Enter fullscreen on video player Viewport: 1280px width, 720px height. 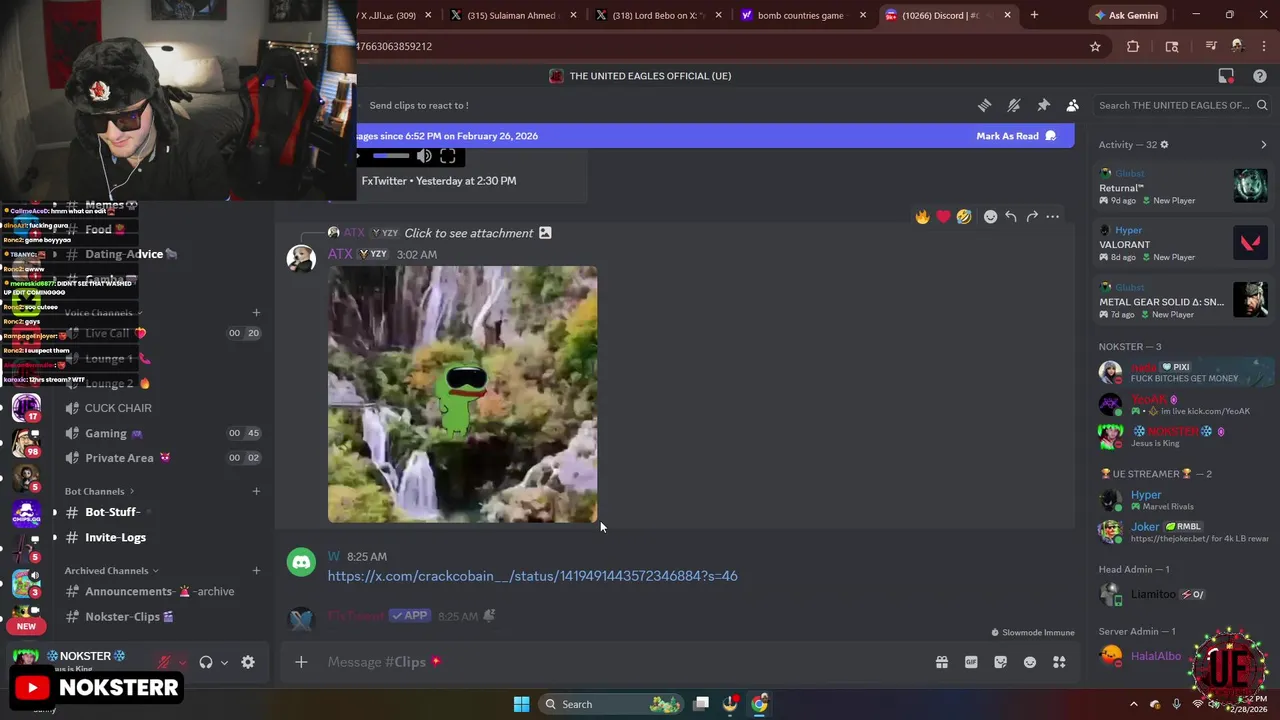tap(448, 156)
